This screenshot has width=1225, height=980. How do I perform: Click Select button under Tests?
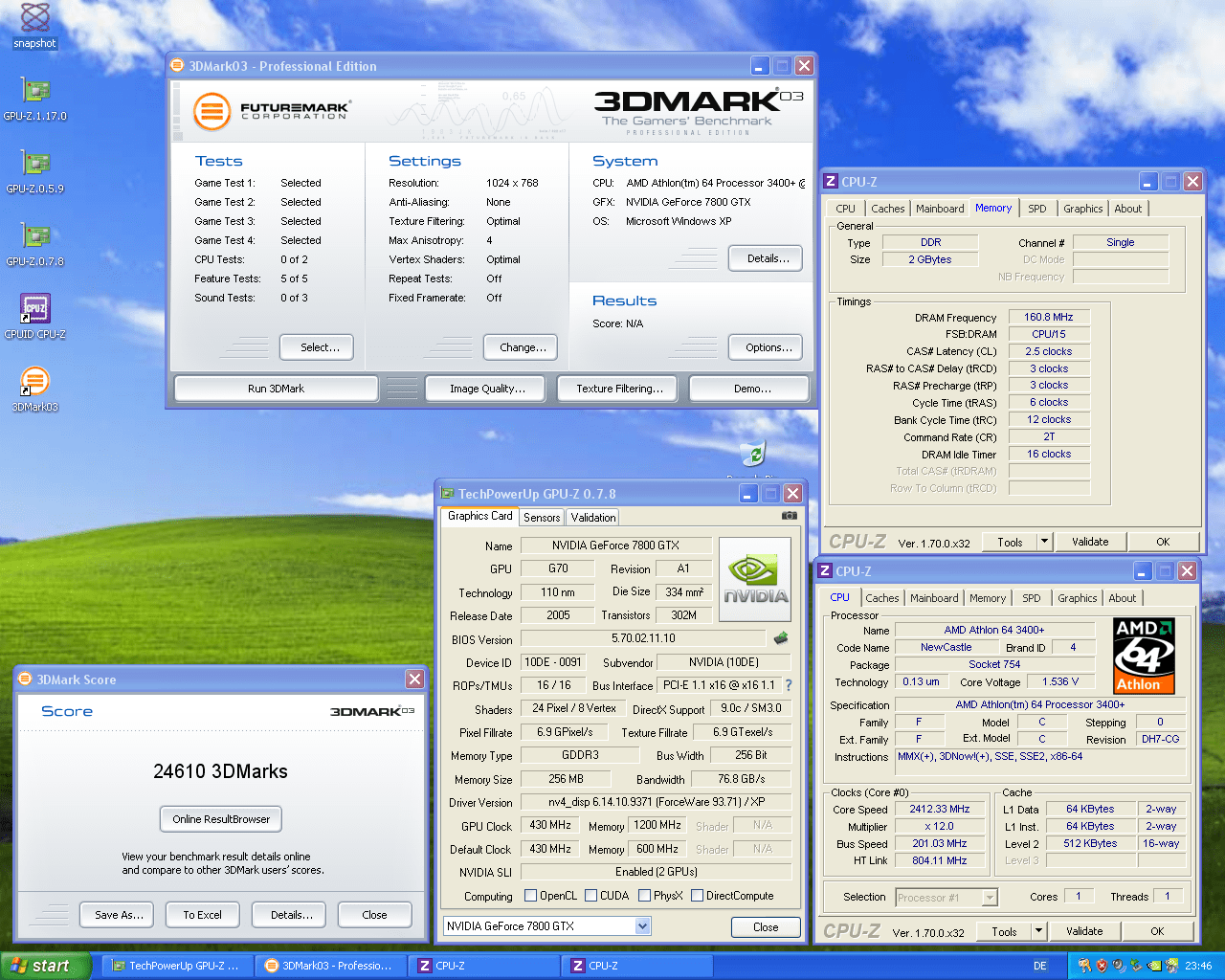pos(317,347)
